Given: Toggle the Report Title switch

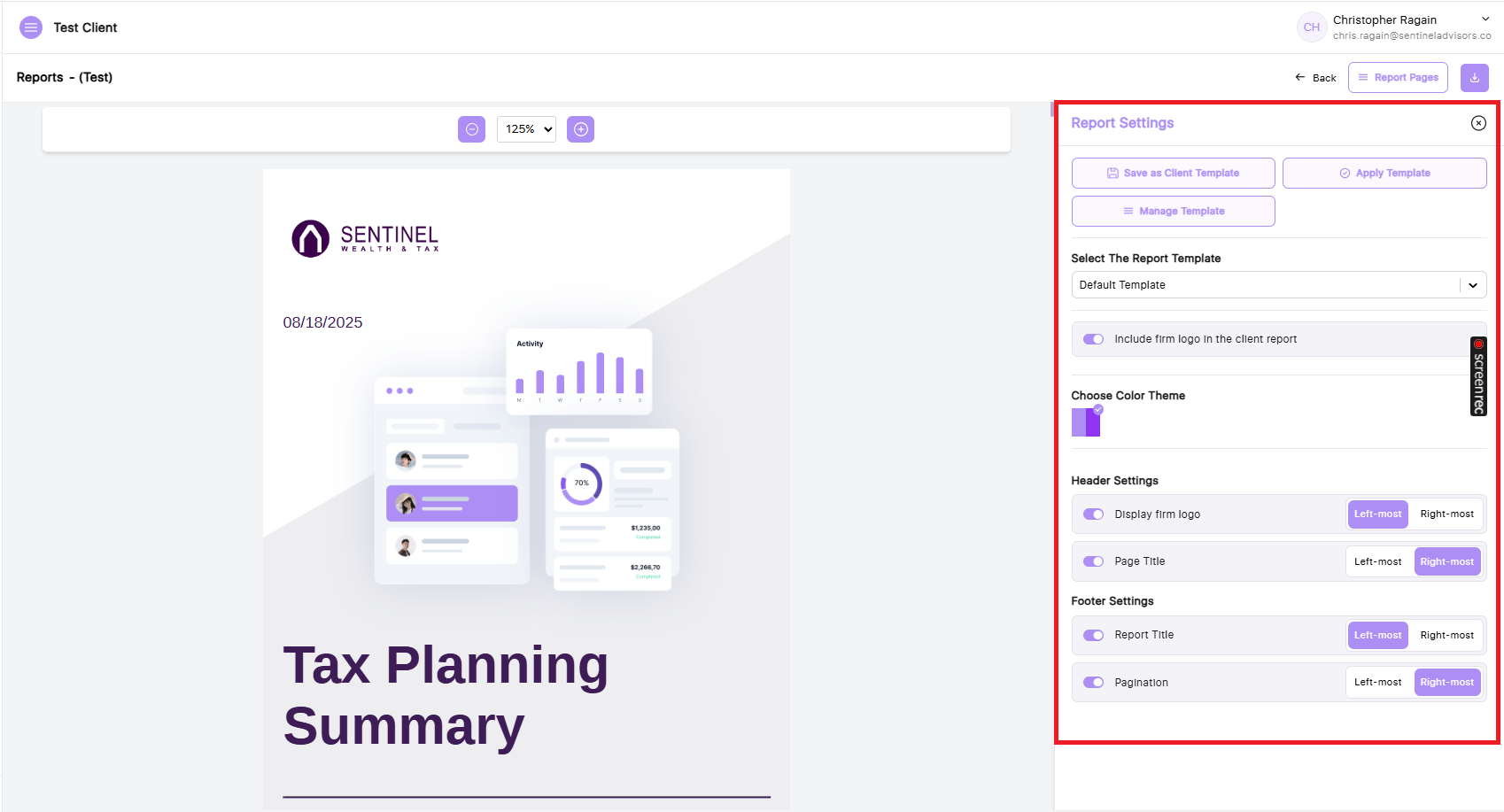Looking at the screenshot, I should 1093,635.
